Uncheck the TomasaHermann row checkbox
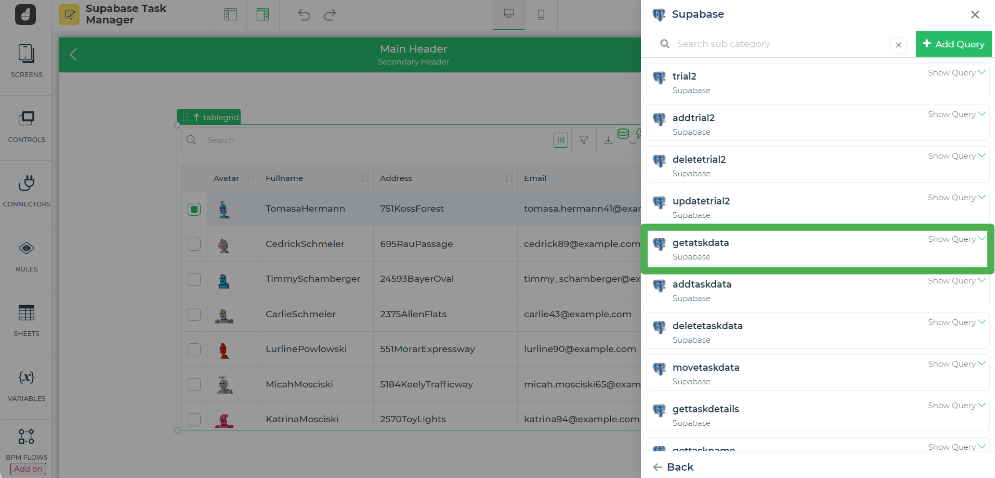995x478 pixels. tap(194, 209)
